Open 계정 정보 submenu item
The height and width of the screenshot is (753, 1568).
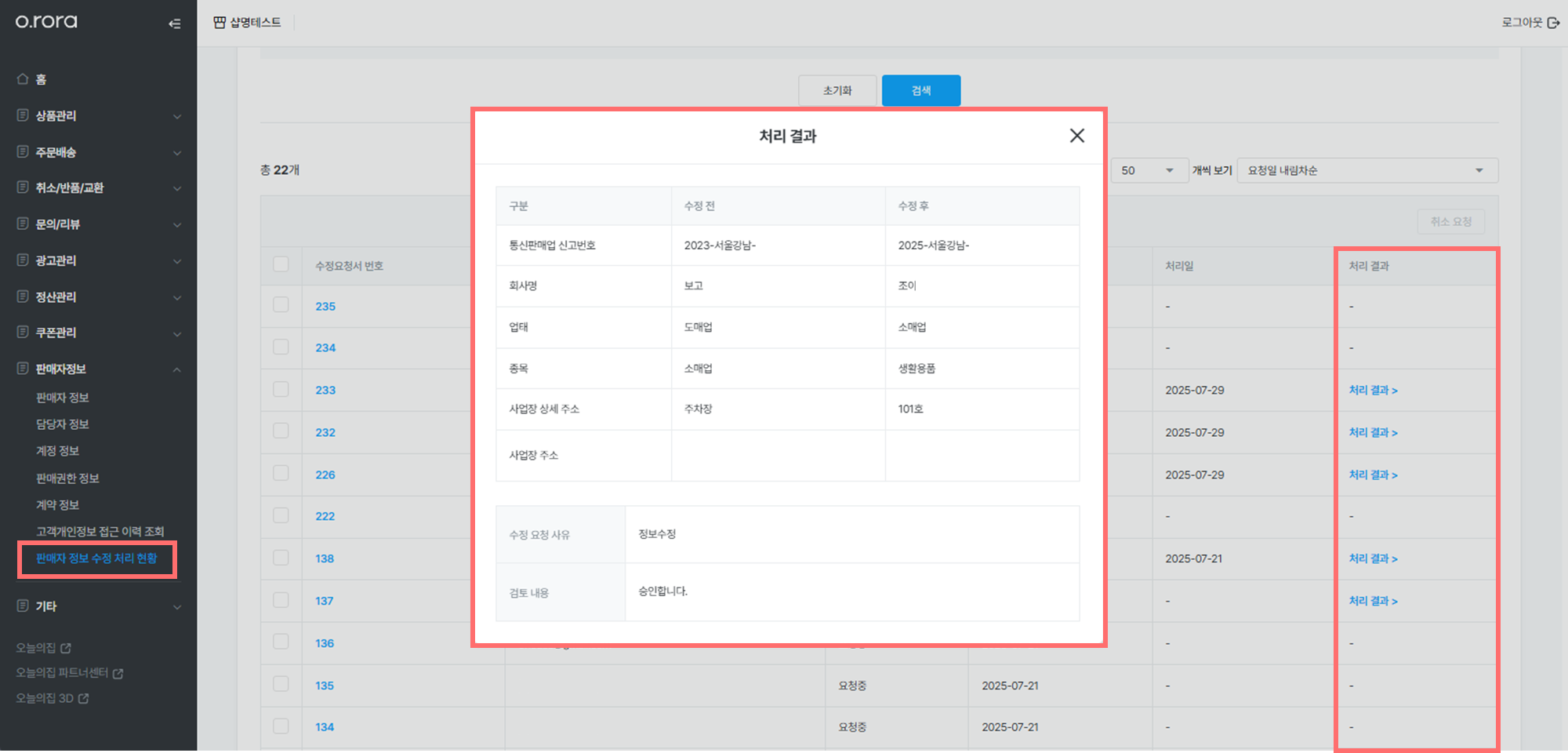coord(57,451)
